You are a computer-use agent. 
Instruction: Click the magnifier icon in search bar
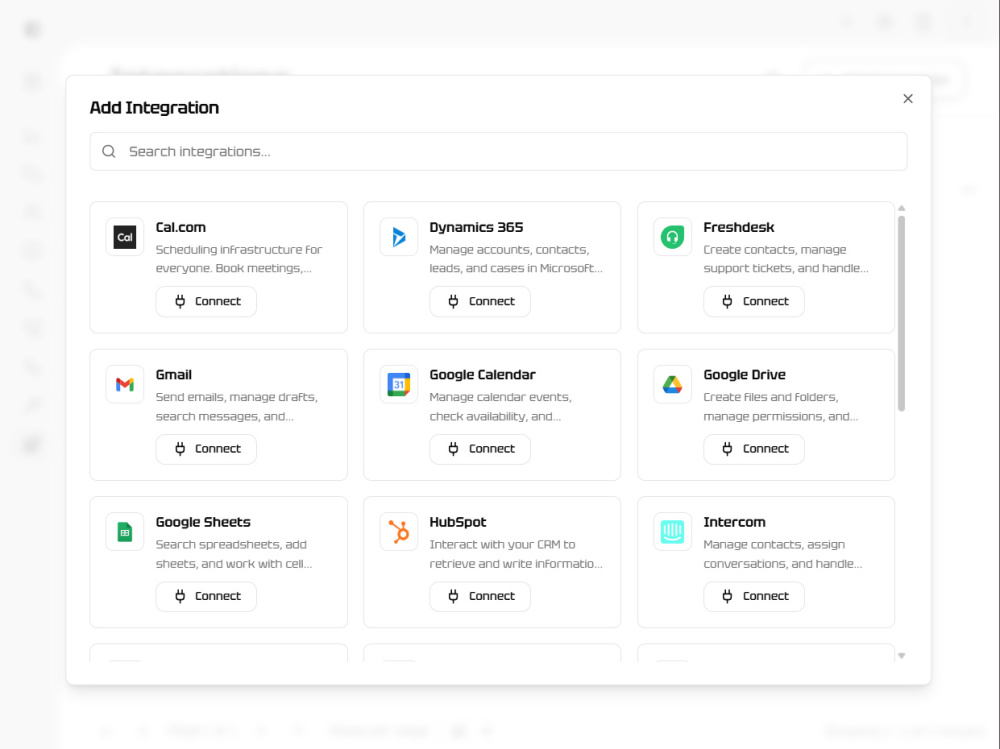(x=109, y=151)
